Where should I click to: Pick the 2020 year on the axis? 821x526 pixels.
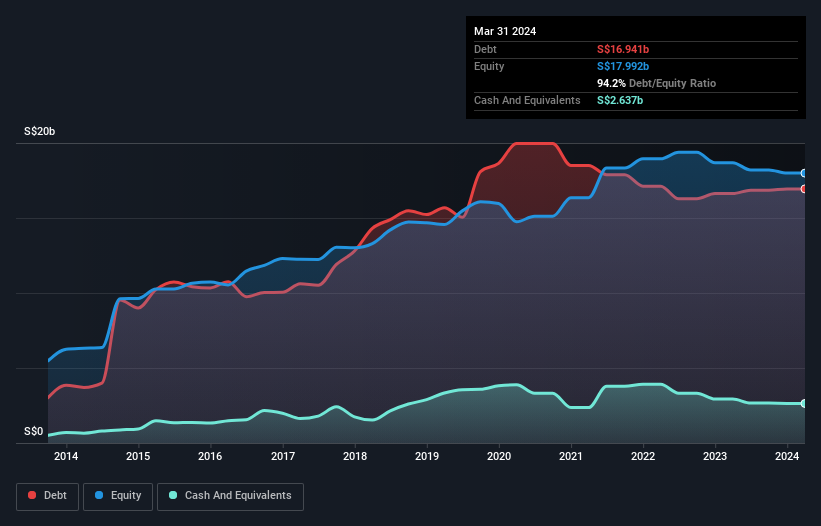pos(499,457)
